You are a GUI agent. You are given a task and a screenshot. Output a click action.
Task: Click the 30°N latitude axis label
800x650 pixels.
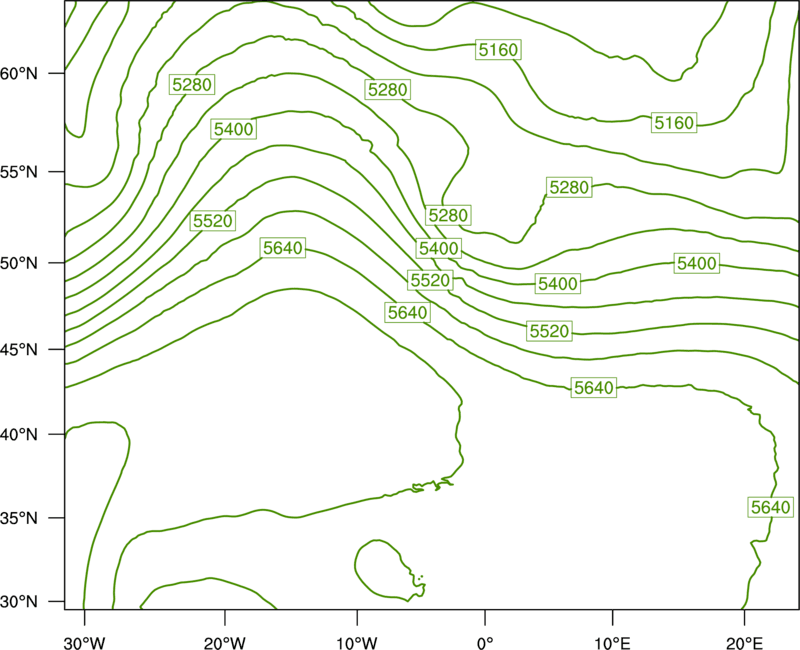(19, 602)
